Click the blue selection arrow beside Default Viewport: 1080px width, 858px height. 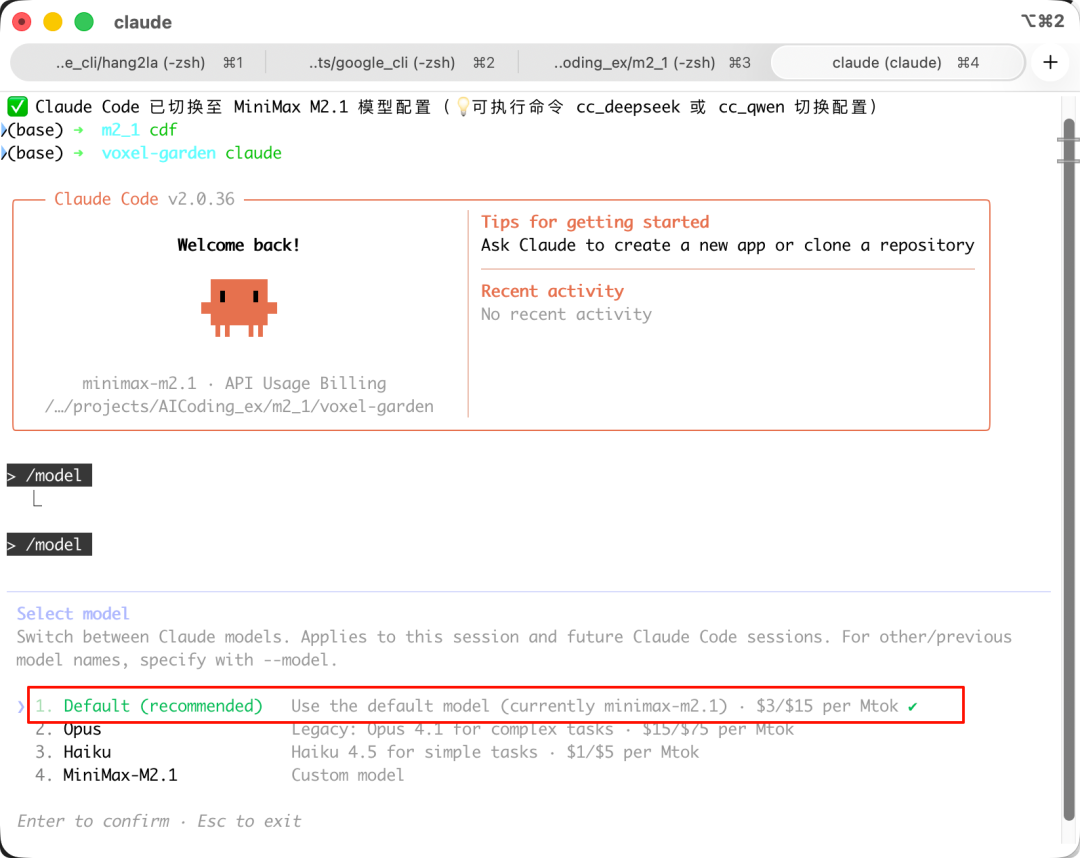pos(21,706)
